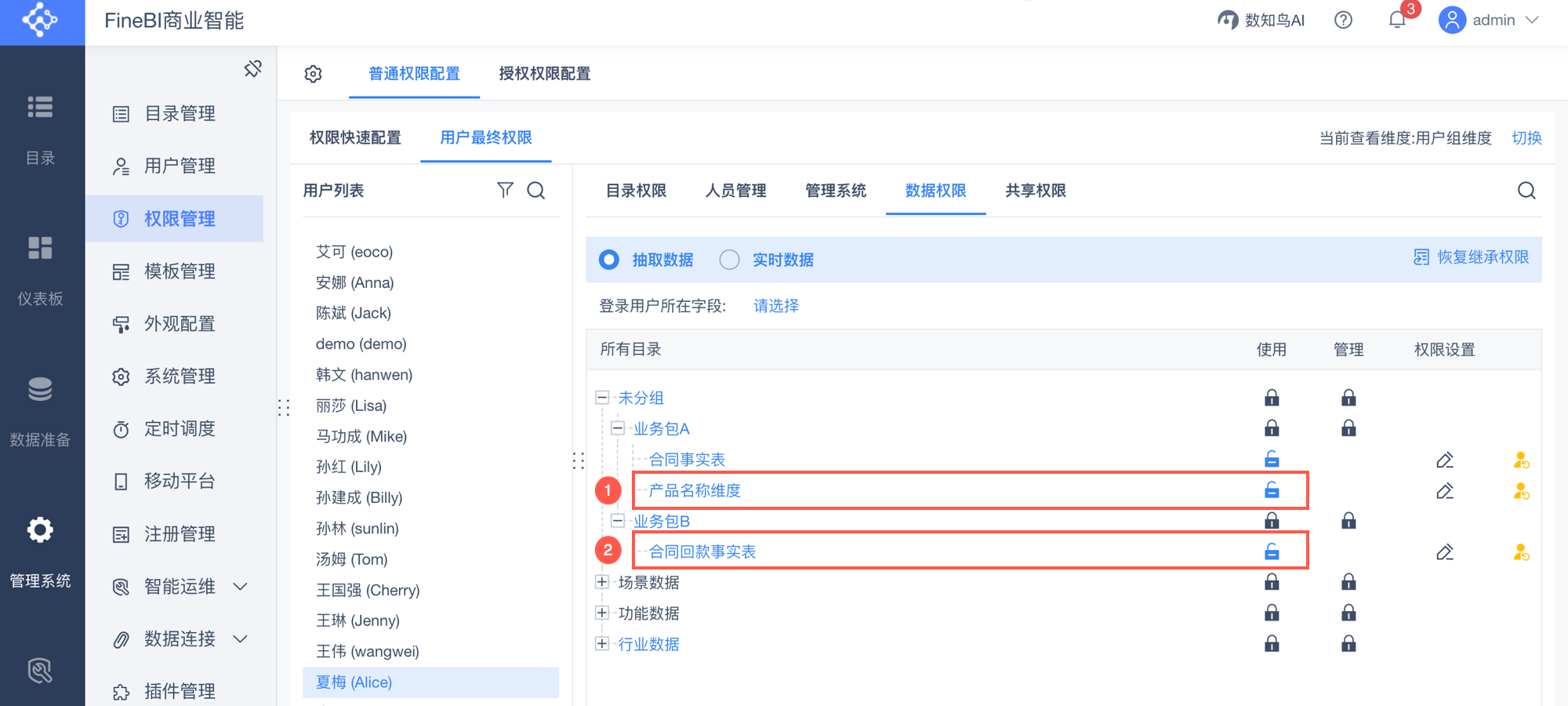
Task: Select the 抽取数据 radio button
Action: 609,260
